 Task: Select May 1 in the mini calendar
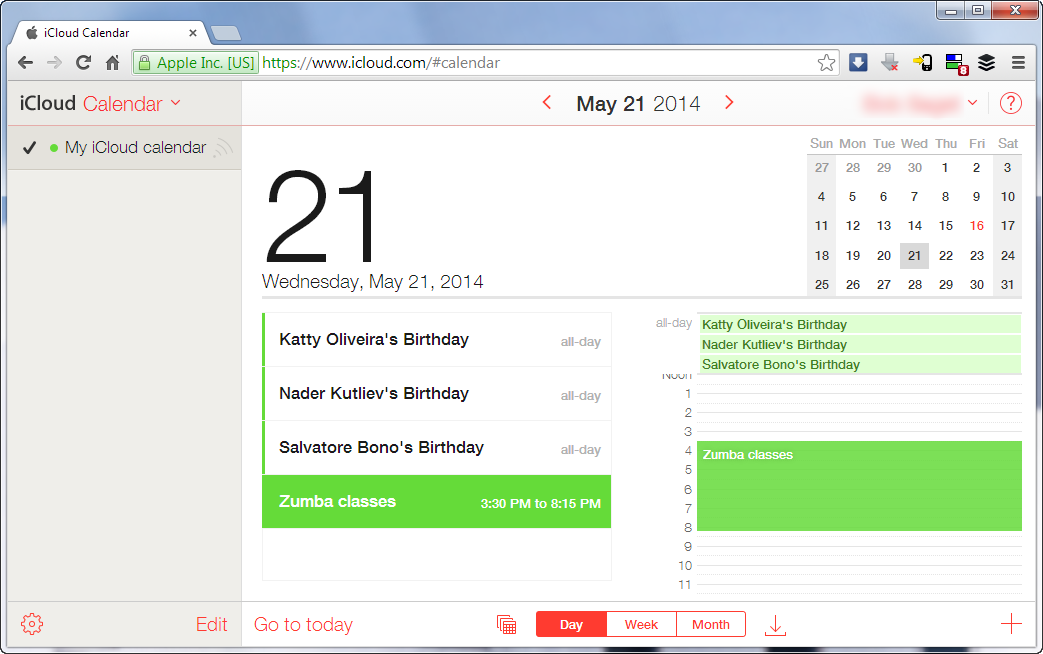coord(945,168)
